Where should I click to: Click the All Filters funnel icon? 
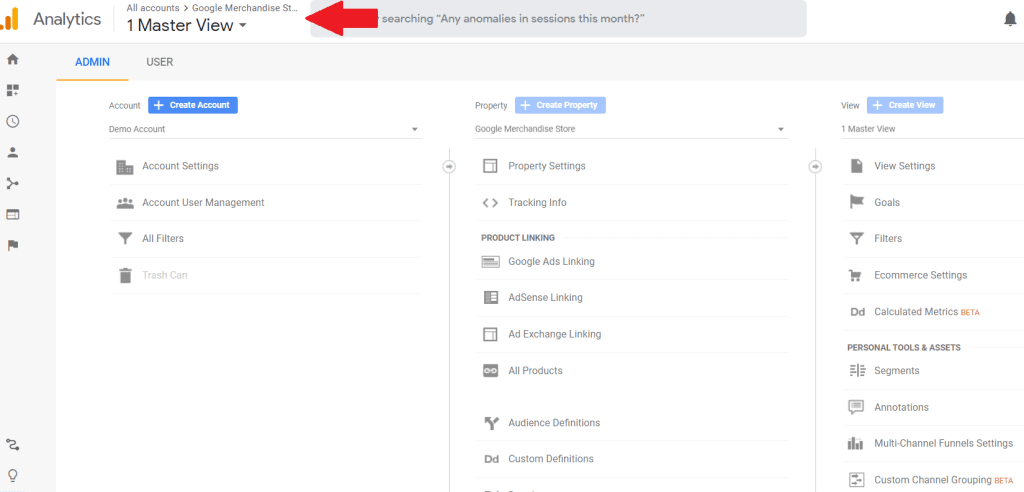(125, 239)
